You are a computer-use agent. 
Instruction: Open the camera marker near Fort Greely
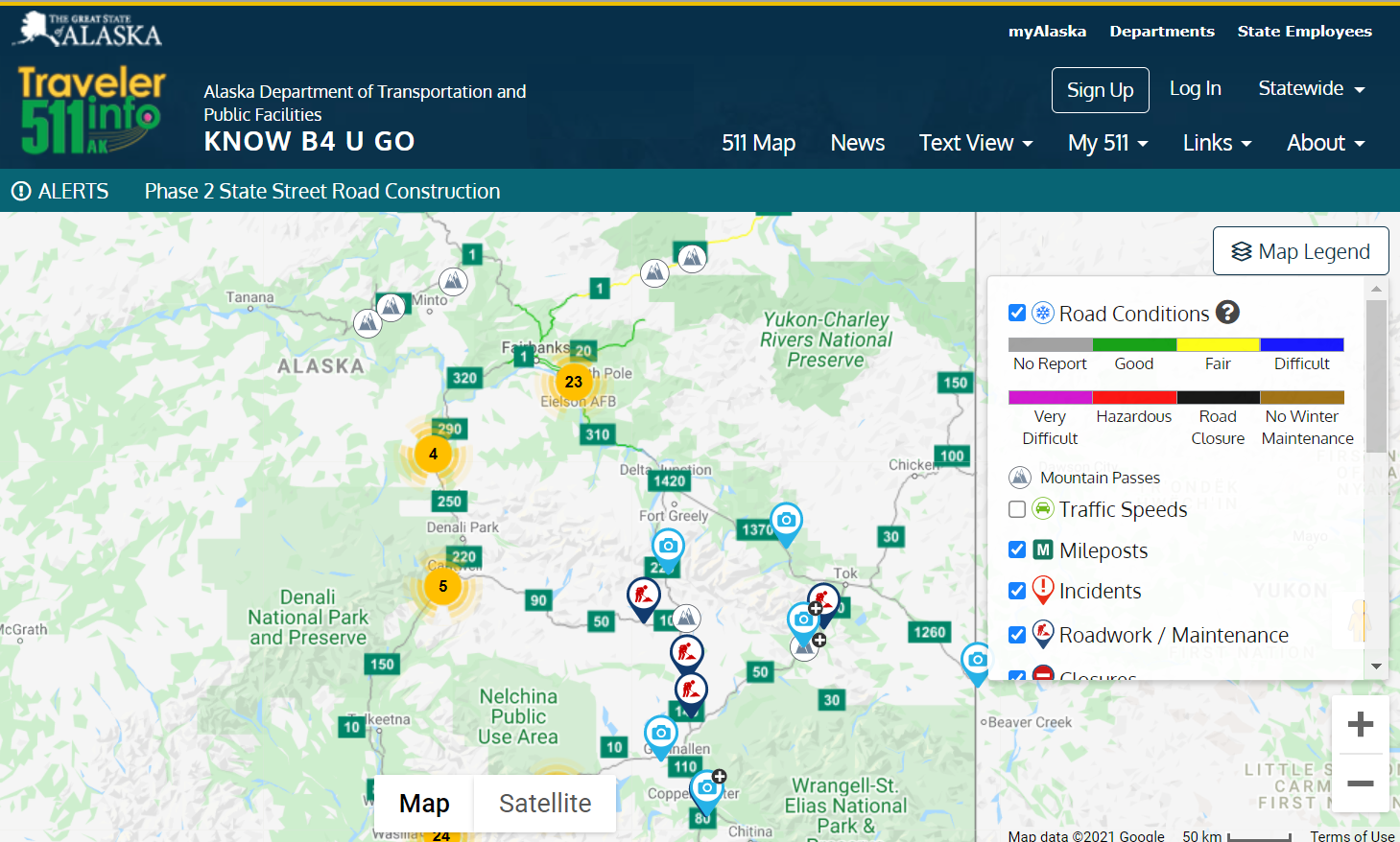point(668,547)
